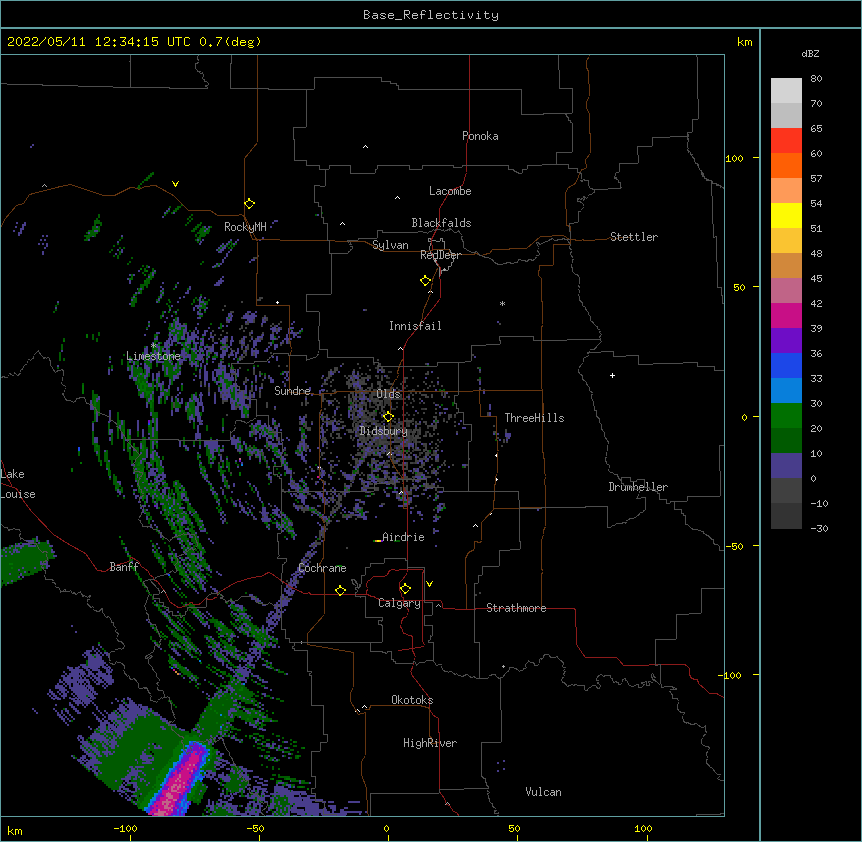
Task: Click the Base_Reflectivity title text
Action: 430,15
